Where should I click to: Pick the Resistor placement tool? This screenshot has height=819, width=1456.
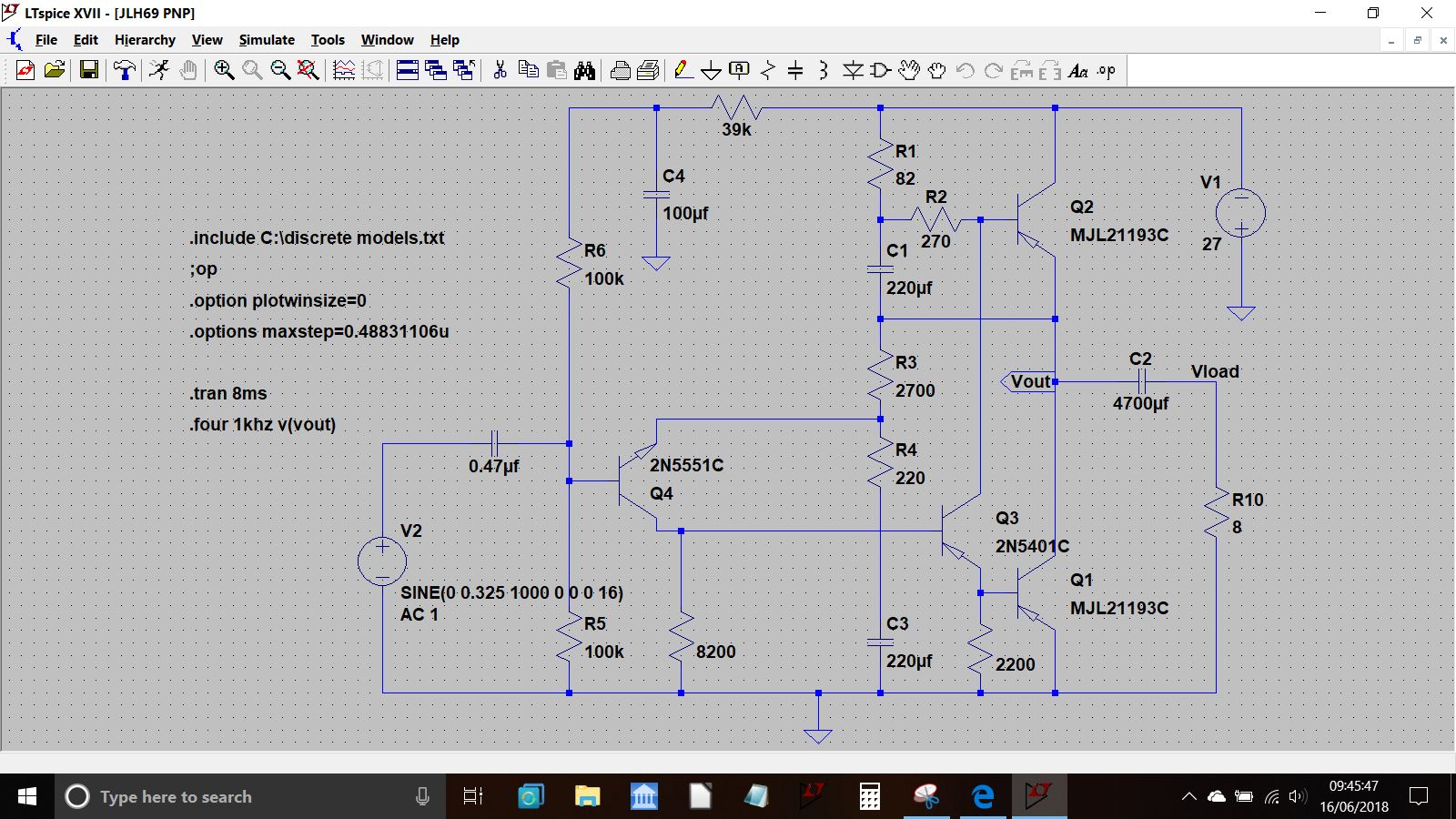(x=768, y=70)
